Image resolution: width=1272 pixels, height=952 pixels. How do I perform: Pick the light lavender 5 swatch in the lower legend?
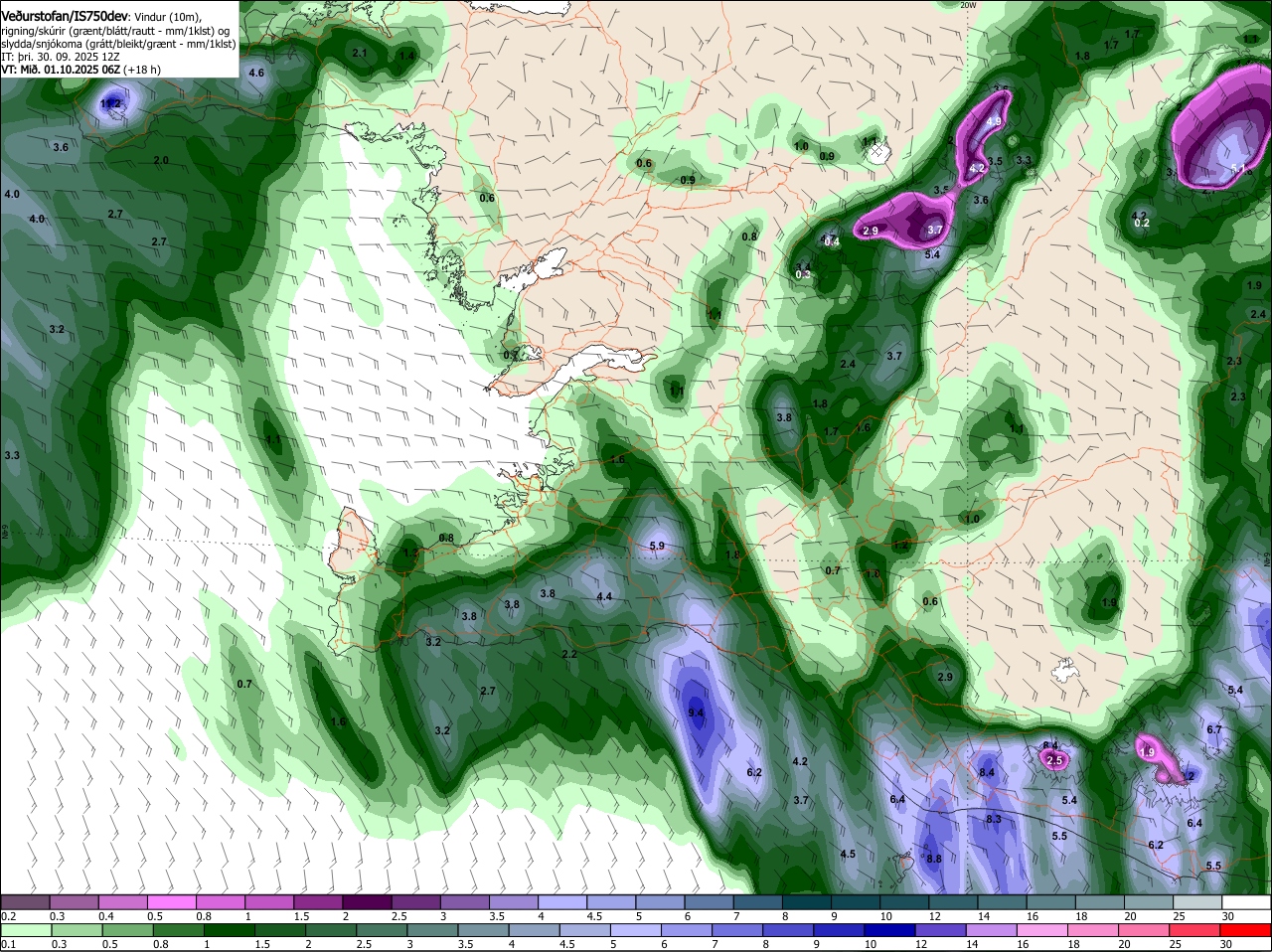(634, 930)
